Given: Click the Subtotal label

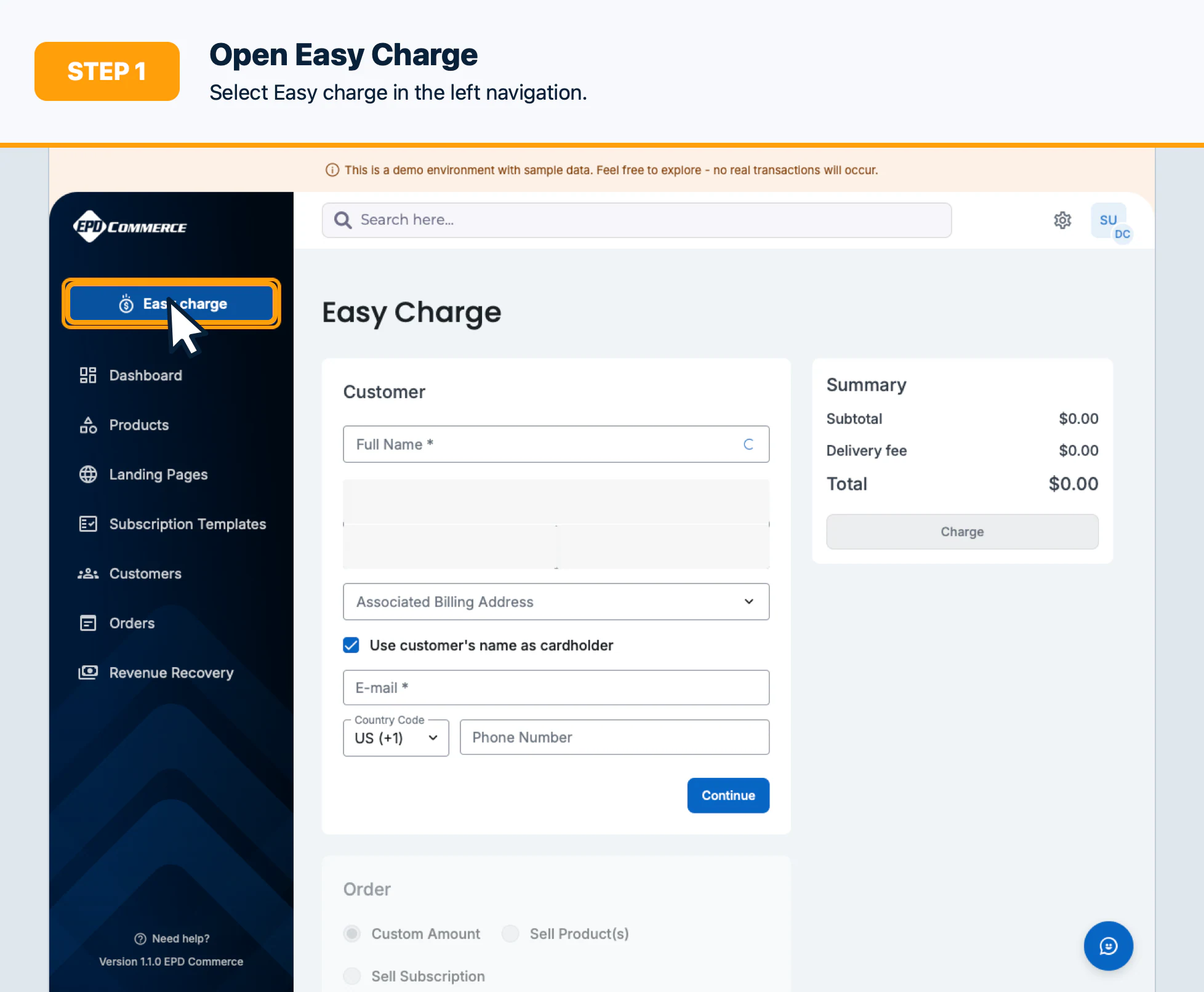Looking at the screenshot, I should pyautogui.click(x=854, y=419).
